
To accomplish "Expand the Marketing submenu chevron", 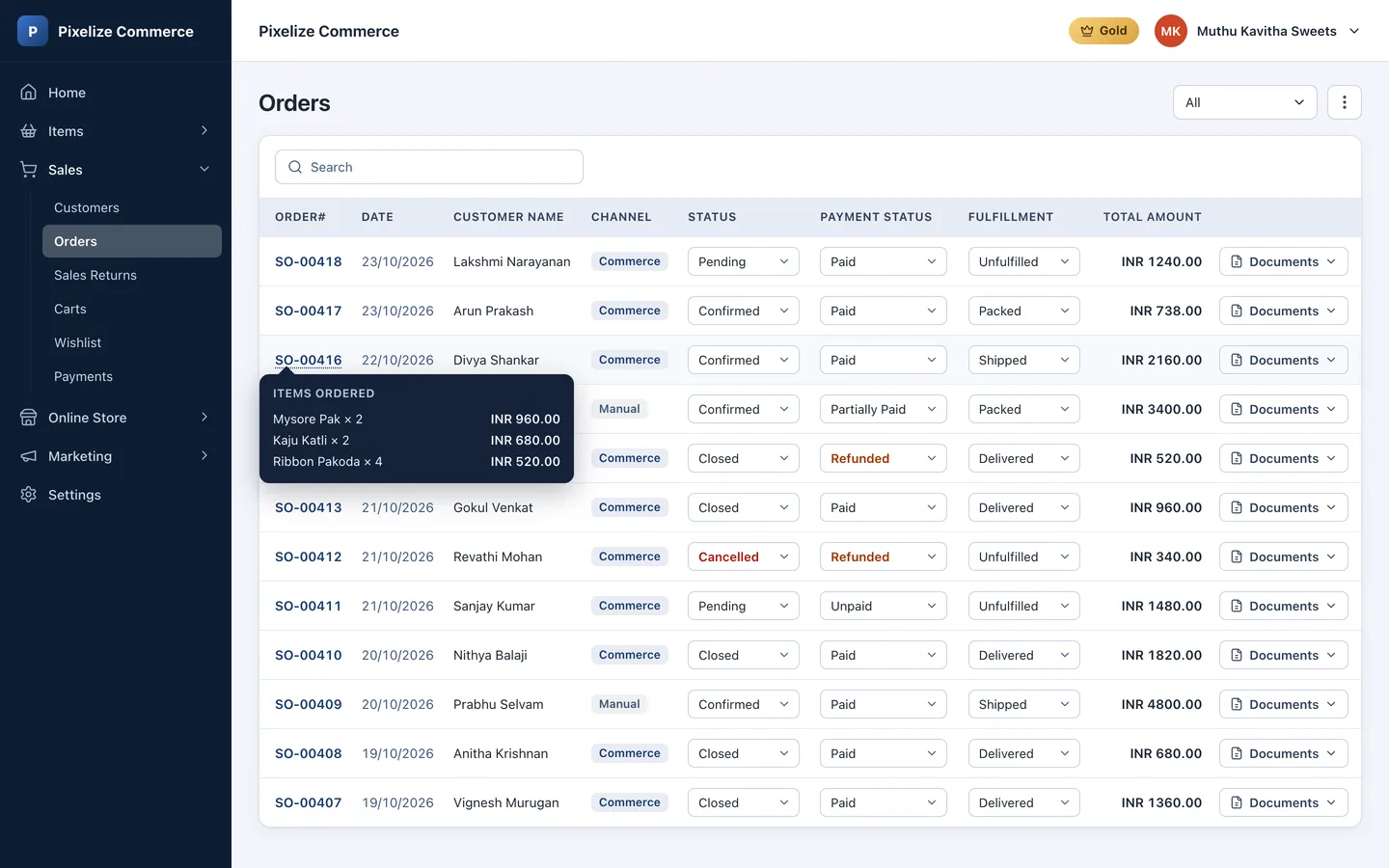I will tap(204, 456).
